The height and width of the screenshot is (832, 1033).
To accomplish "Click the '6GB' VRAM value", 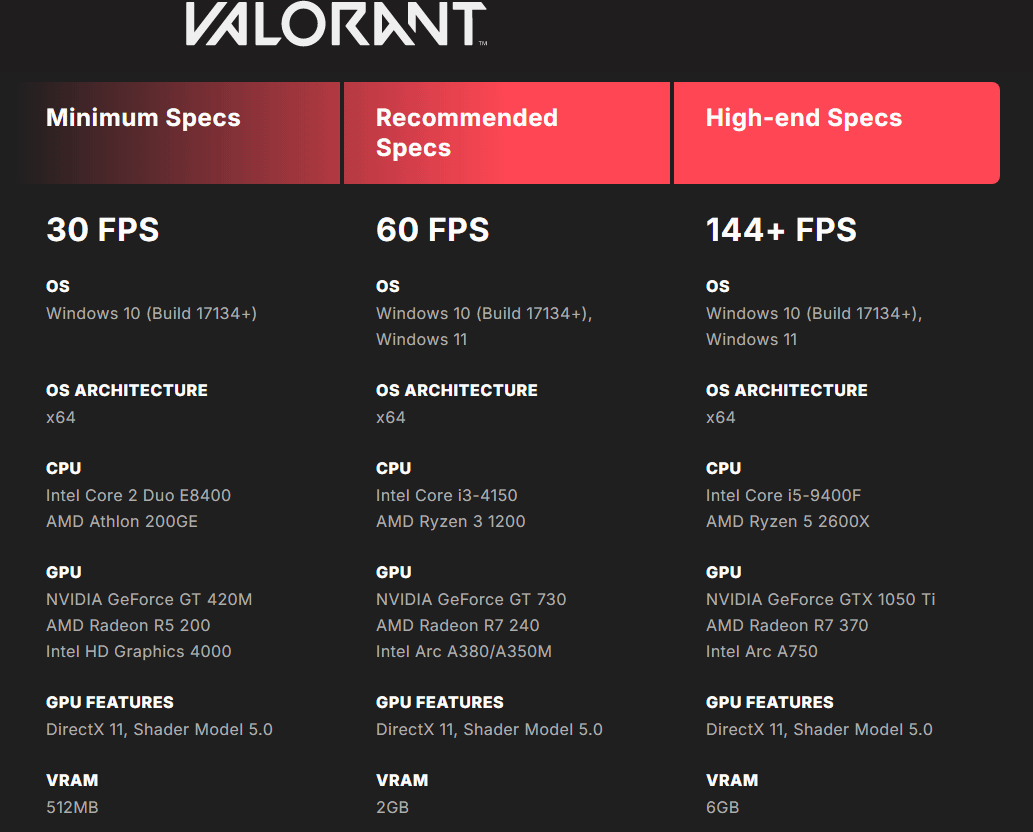I will tap(723, 808).
